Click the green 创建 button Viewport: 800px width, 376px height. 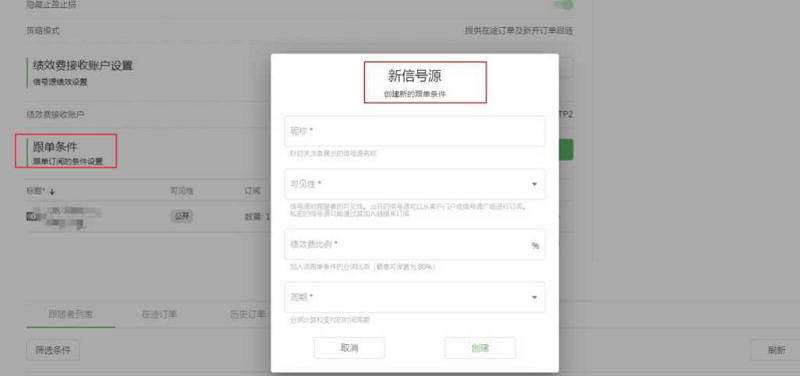coord(480,348)
